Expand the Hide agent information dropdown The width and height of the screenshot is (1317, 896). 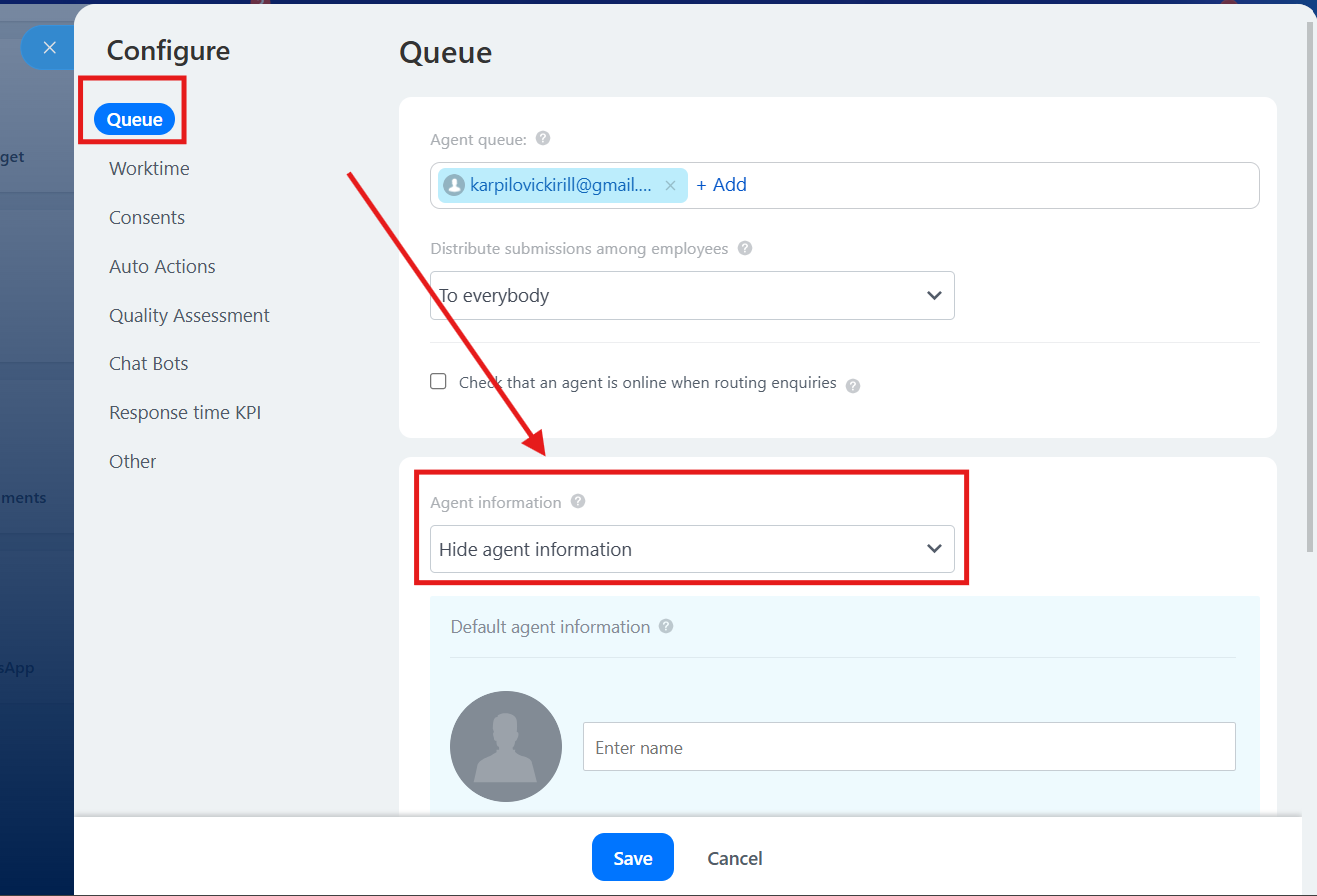tap(692, 549)
